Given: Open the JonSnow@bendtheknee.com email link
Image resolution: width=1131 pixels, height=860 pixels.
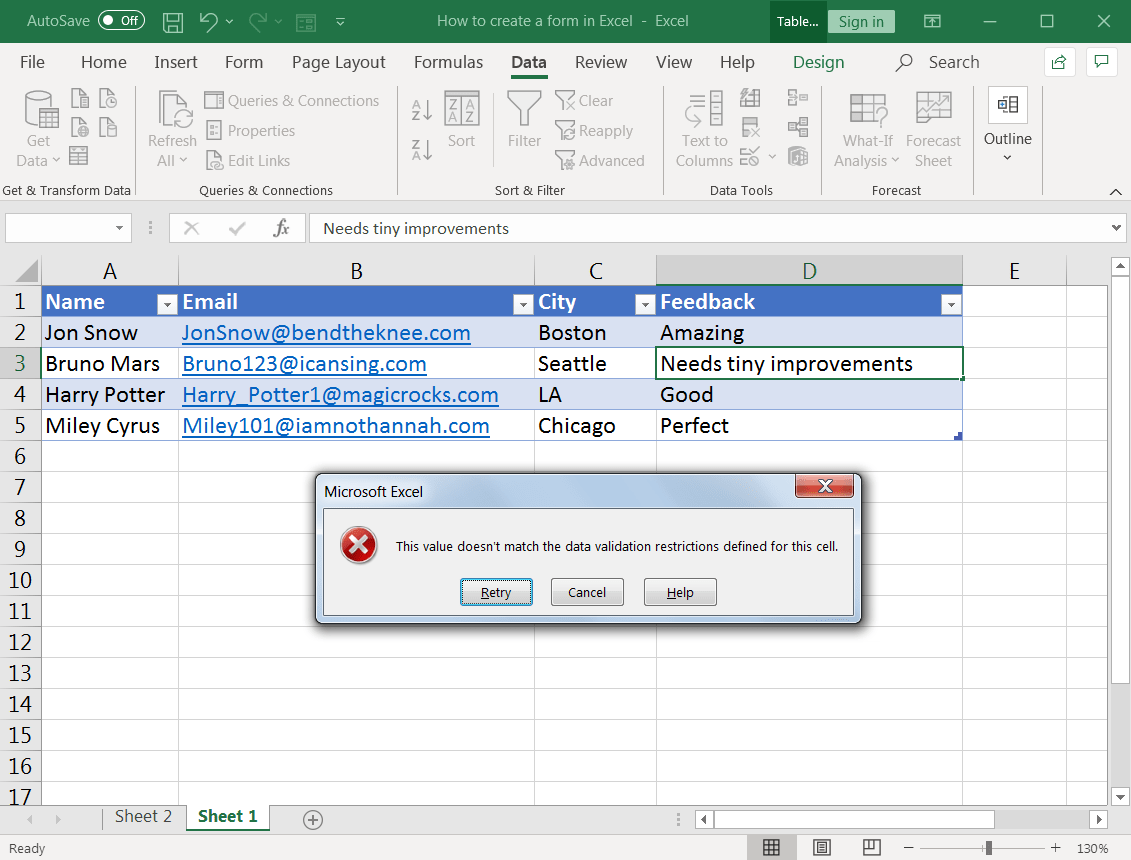Looking at the screenshot, I should pos(326,333).
